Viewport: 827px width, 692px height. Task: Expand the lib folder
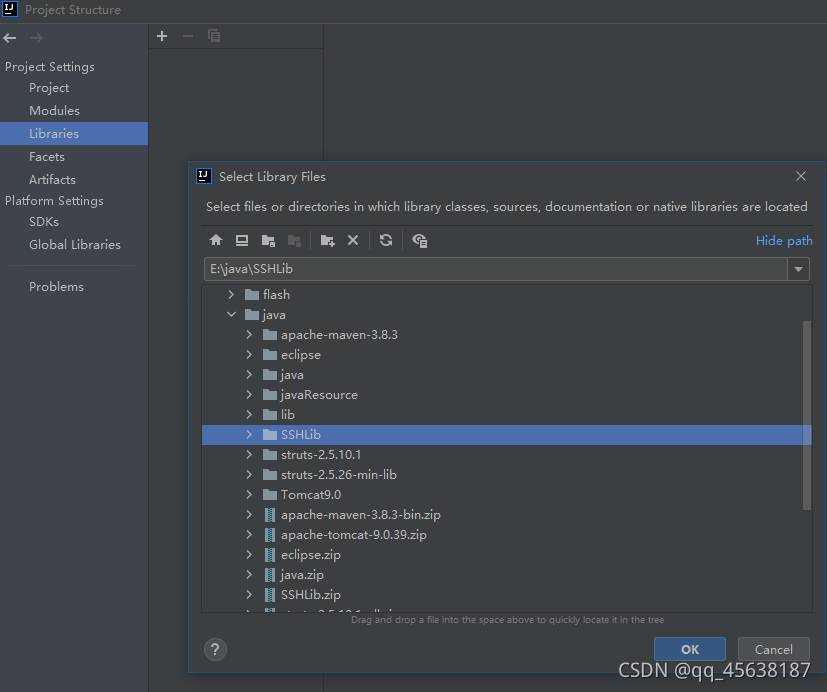coord(249,415)
